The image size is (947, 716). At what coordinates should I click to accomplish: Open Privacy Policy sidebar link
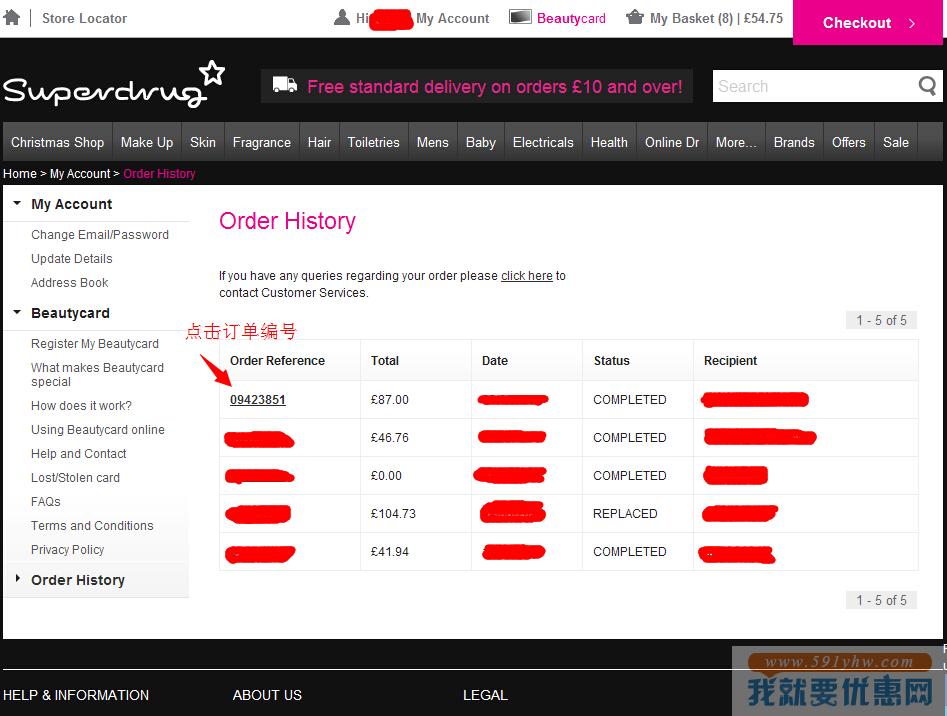click(x=68, y=550)
